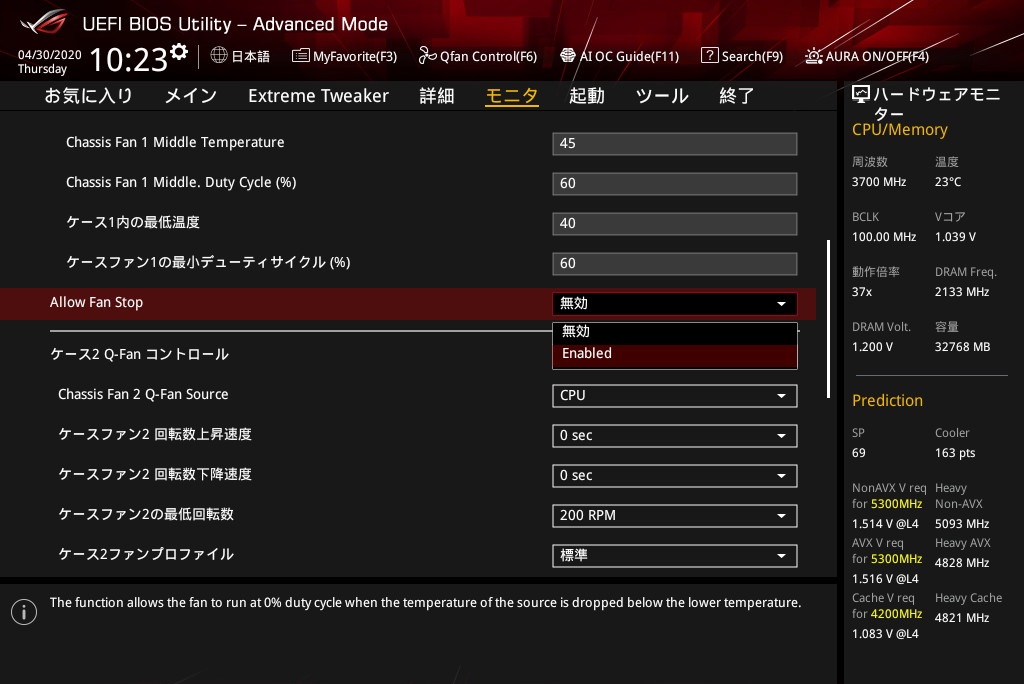Viewport: 1024px width, 684px height.
Task: Open the Allow Fan Stop dropdown
Action: [x=675, y=303]
